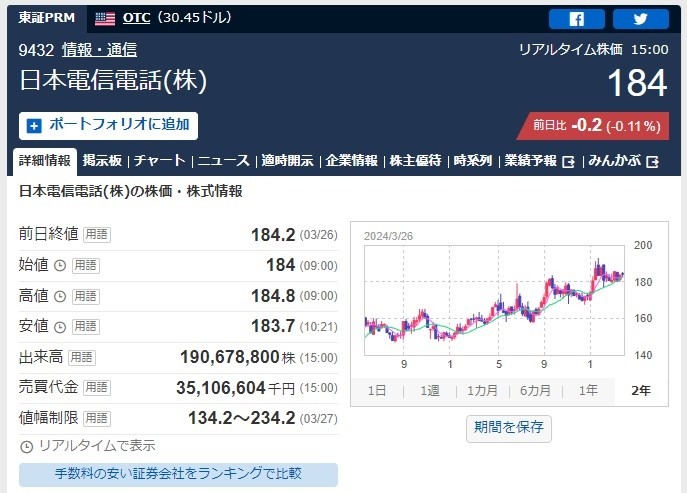Switch the chart period to 1日
Screen dimensions: 687x493
tap(377, 390)
